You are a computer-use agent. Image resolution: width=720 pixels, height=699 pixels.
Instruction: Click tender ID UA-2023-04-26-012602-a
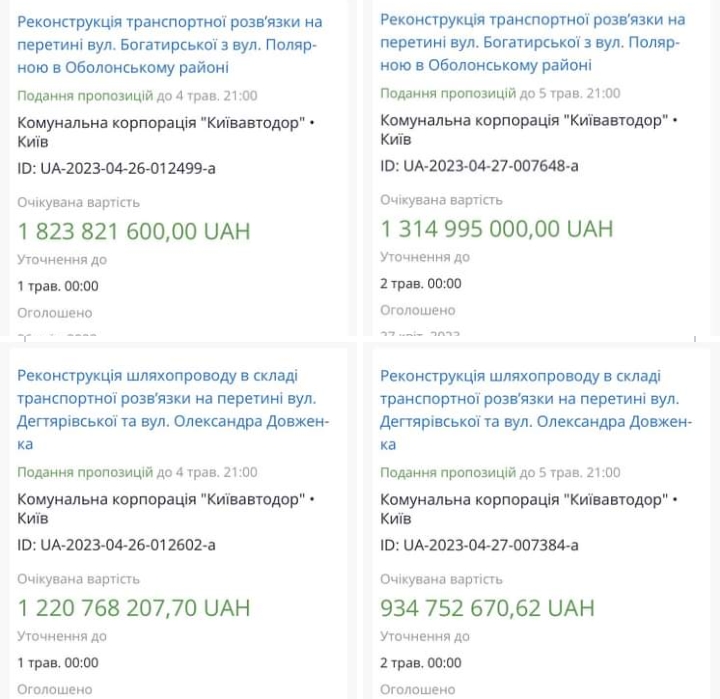coord(116,545)
